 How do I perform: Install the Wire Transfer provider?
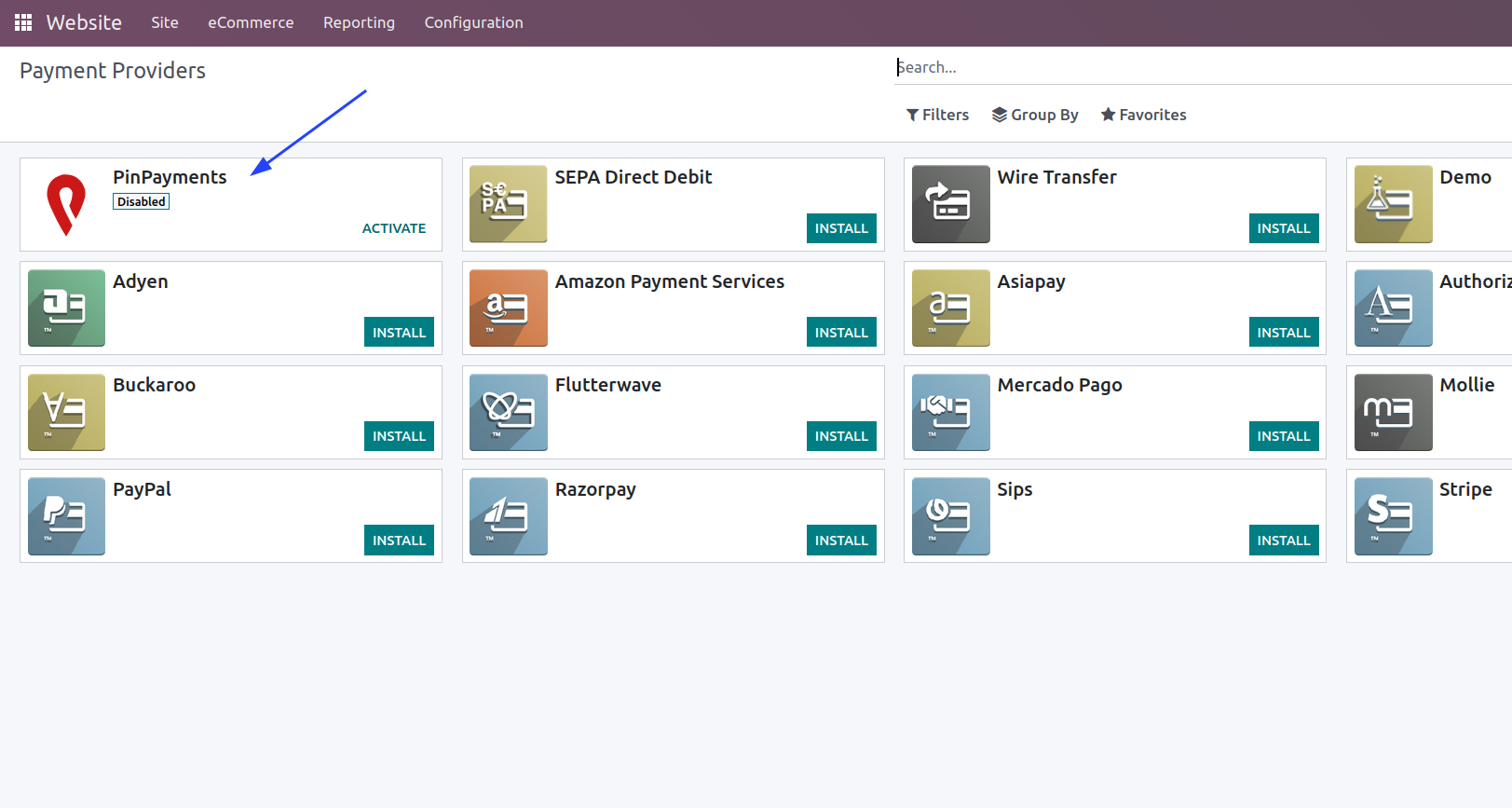coord(1284,228)
